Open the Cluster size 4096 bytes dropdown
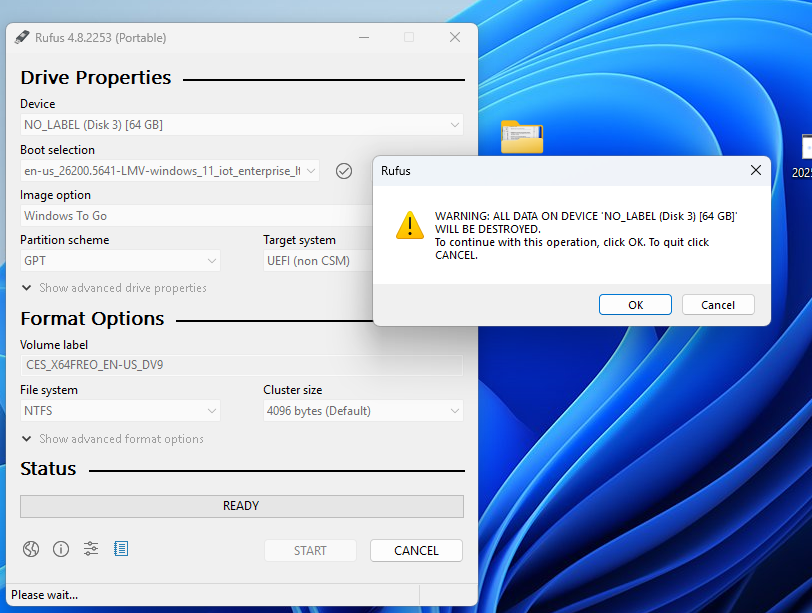Viewport: 812px width, 613px height. pyautogui.click(x=363, y=411)
